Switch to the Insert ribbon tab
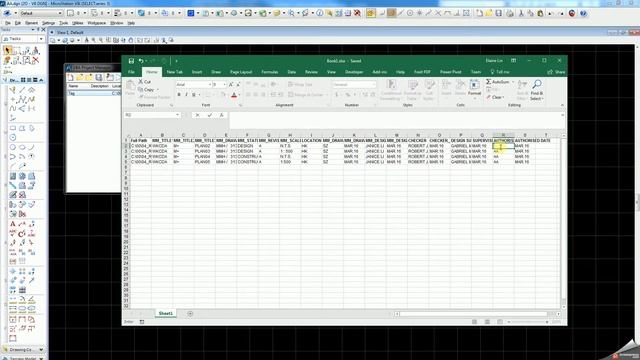Image resolution: width=640 pixels, height=360 pixels. point(197,72)
